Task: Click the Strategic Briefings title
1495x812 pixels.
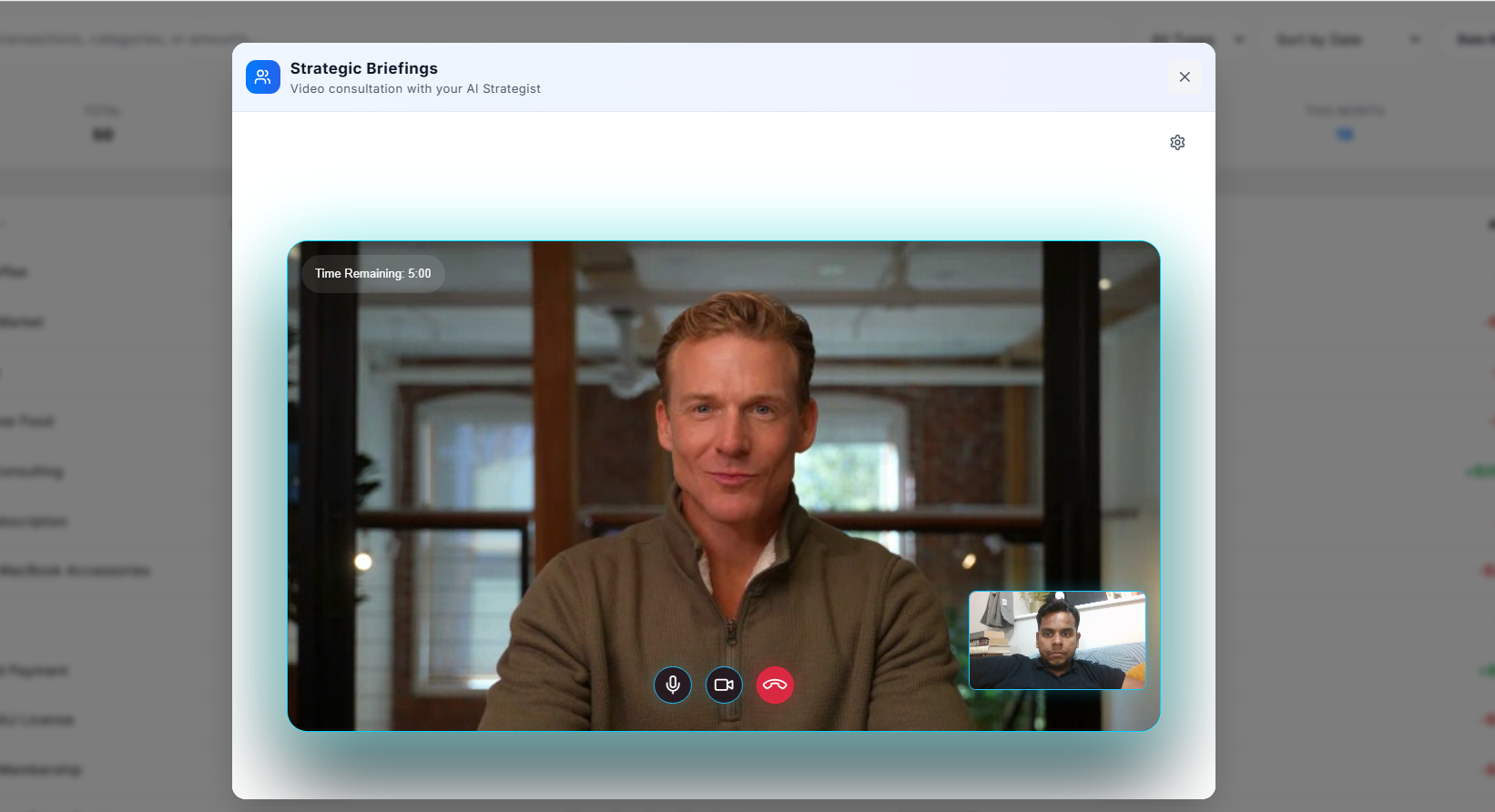Action: tap(363, 68)
